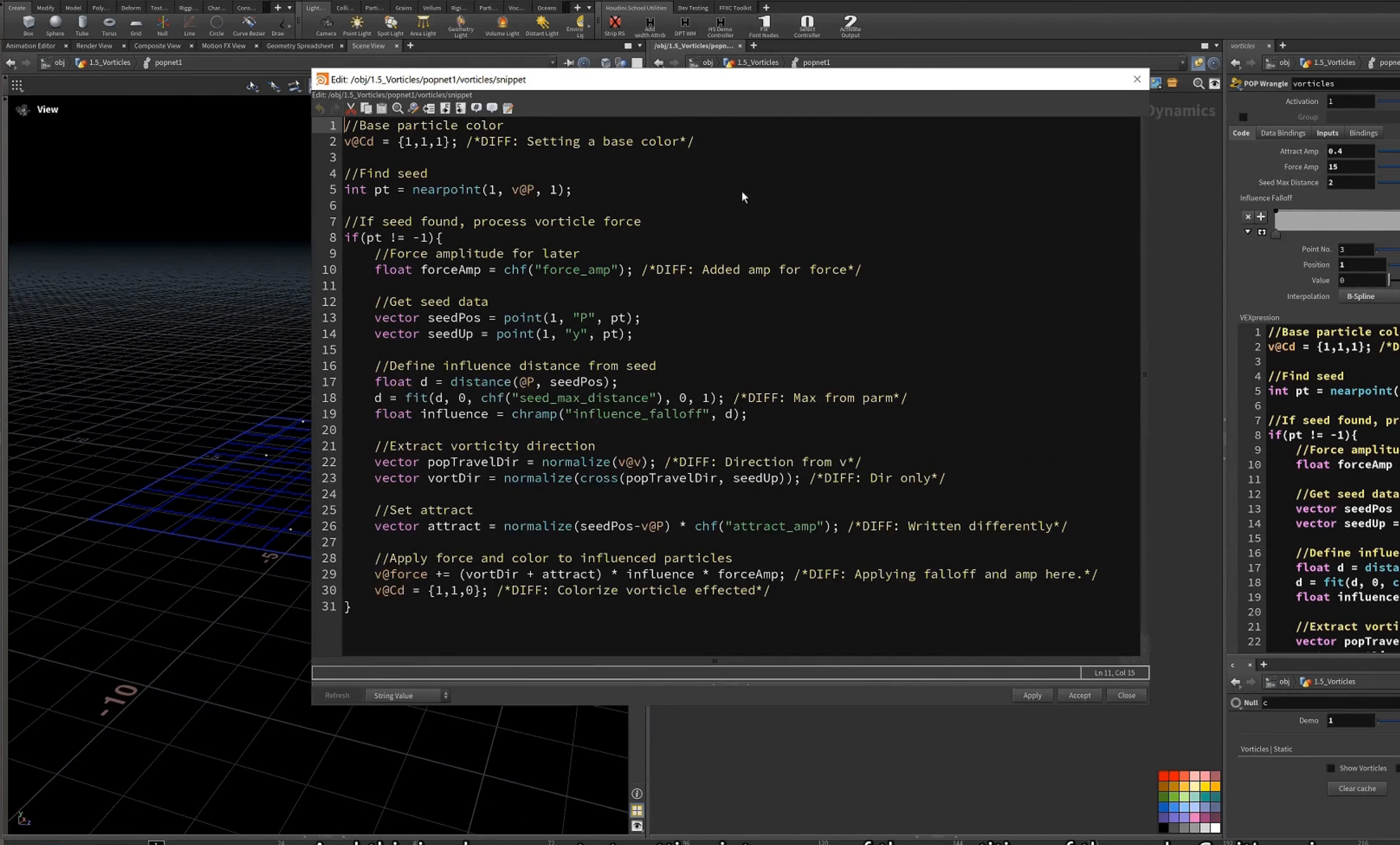Open the Interpolation B-Spline dropdown
Screen dimensions: 1400x845
(1369, 296)
